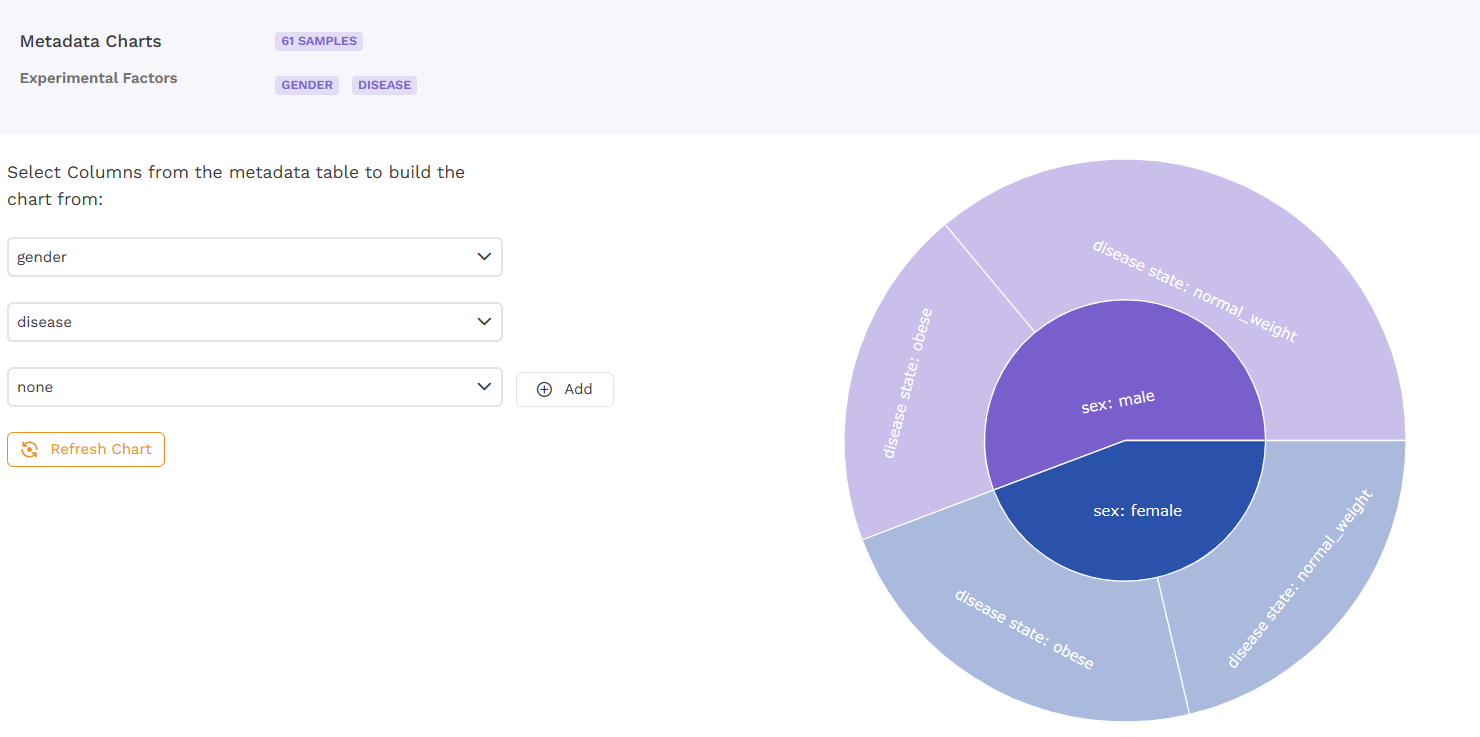
Task: Open the gender column dropdown
Action: pos(255,257)
